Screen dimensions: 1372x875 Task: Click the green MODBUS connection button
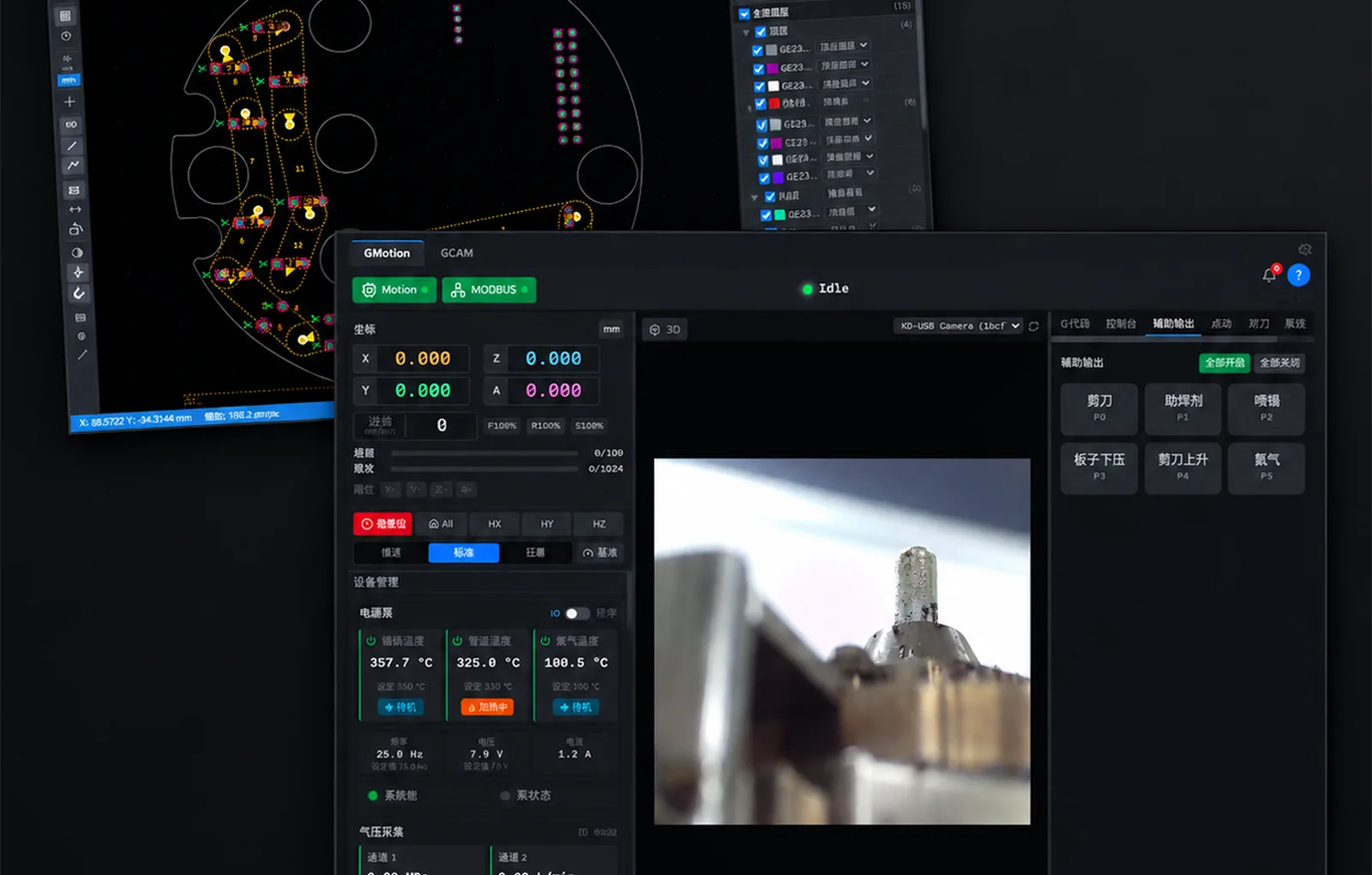tap(489, 290)
